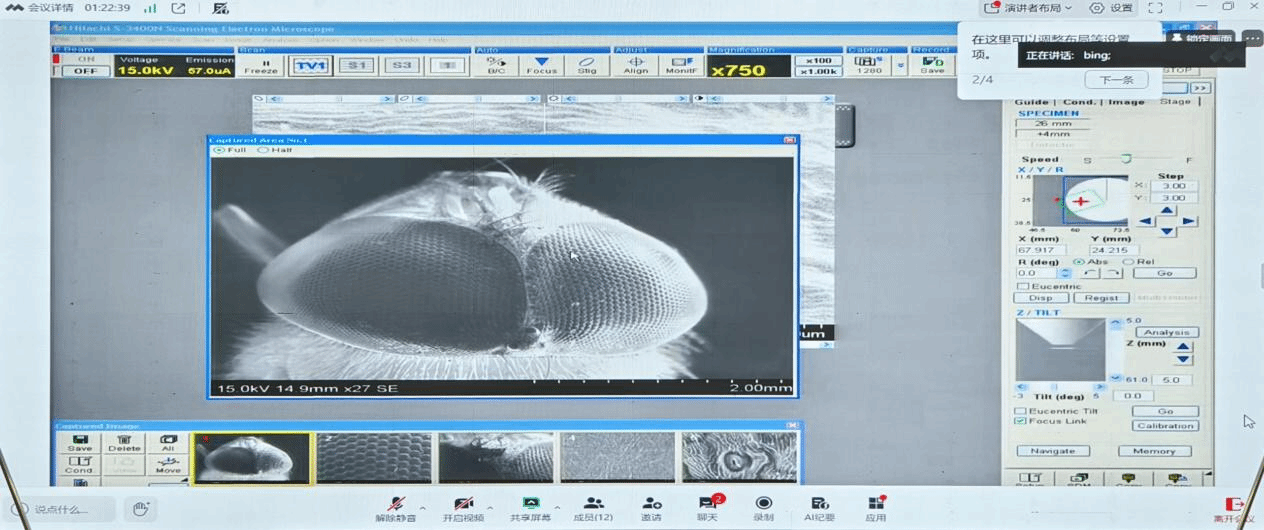Open the speaker layout (演讲者布局) dropdown
The image size is (1264, 530).
coord(1032,8)
